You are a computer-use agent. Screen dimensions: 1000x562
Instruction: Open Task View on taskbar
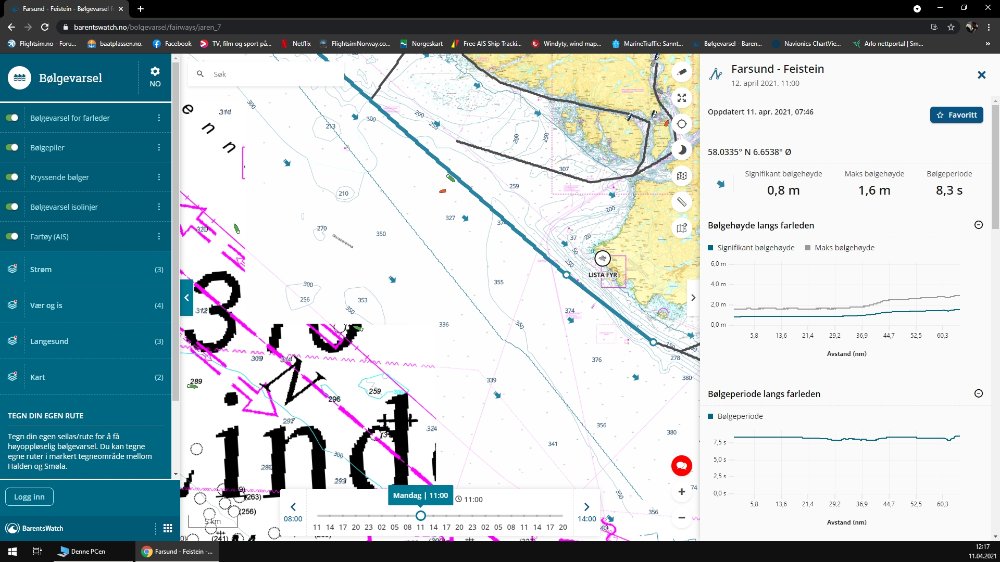(37, 551)
